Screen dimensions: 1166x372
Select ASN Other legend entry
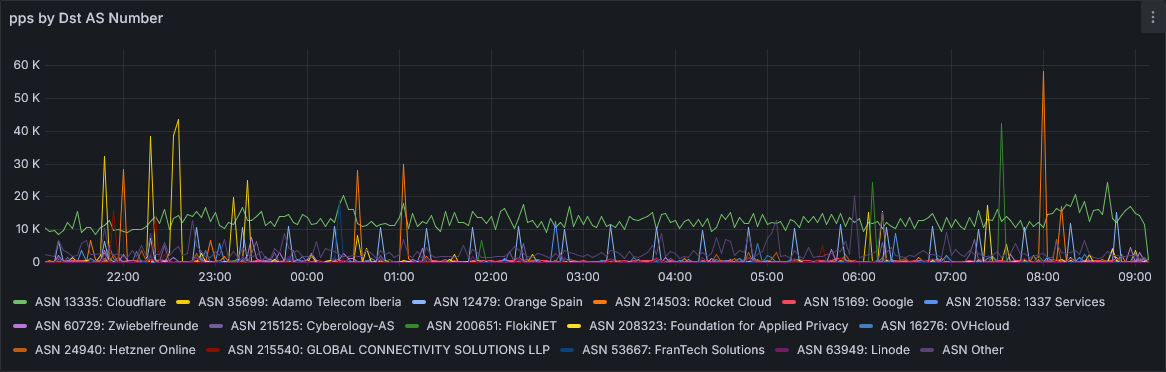(x=973, y=350)
